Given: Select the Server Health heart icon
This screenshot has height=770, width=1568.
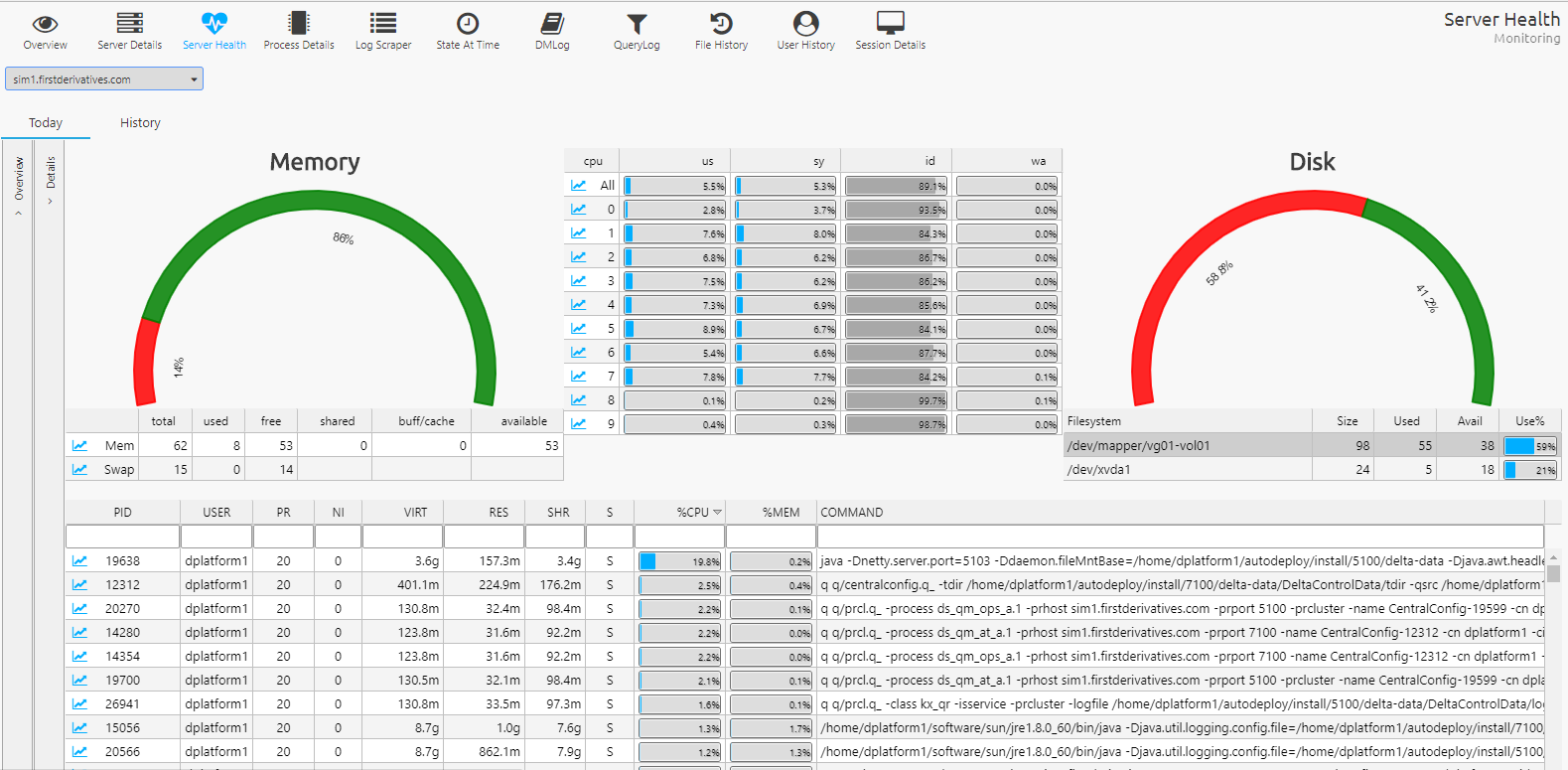Looking at the screenshot, I should [x=214, y=23].
